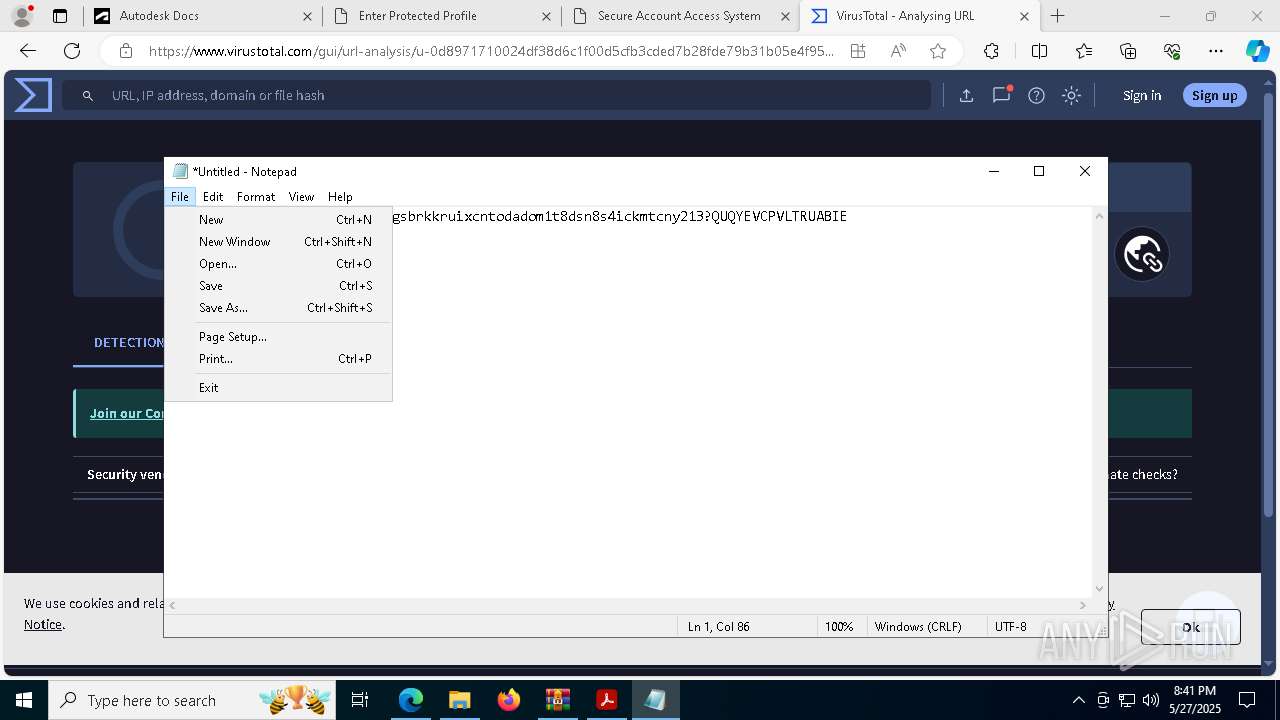Open WinRAR from taskbar
This screenshot has height=720, width=1280.
click(557, 700)
